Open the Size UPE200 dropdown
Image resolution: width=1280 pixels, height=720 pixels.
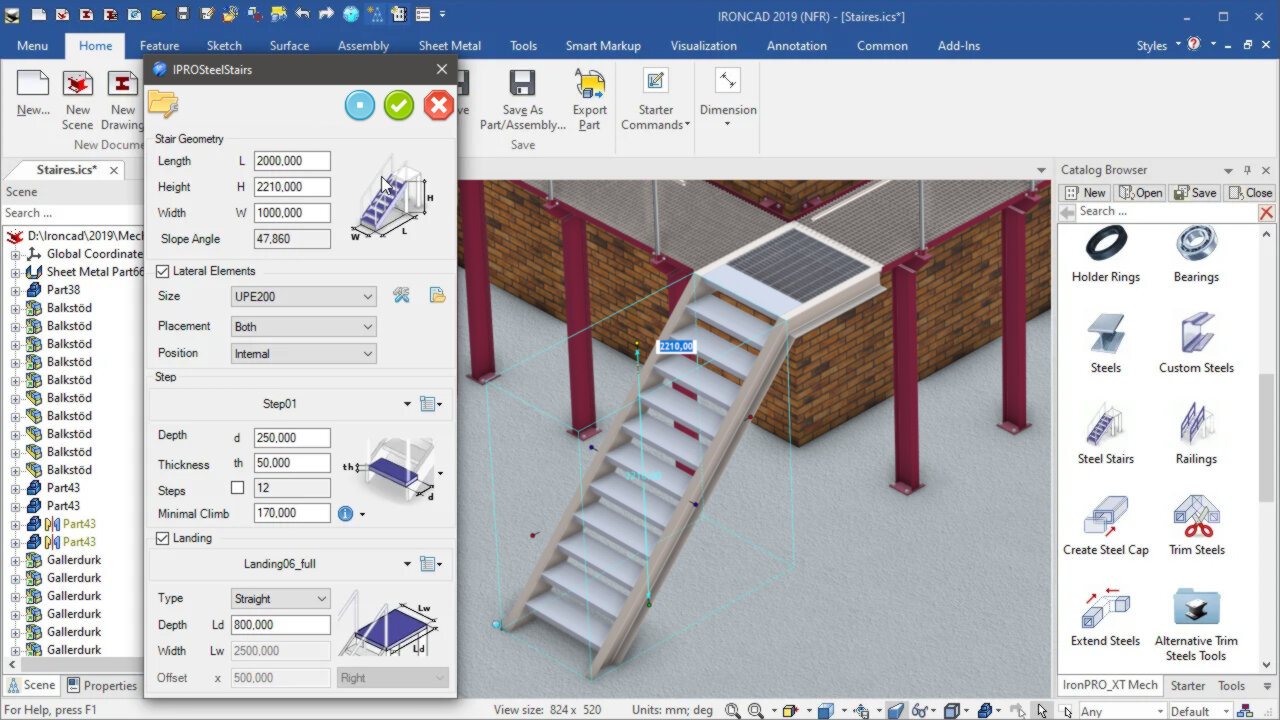click(x=303, y=296)
